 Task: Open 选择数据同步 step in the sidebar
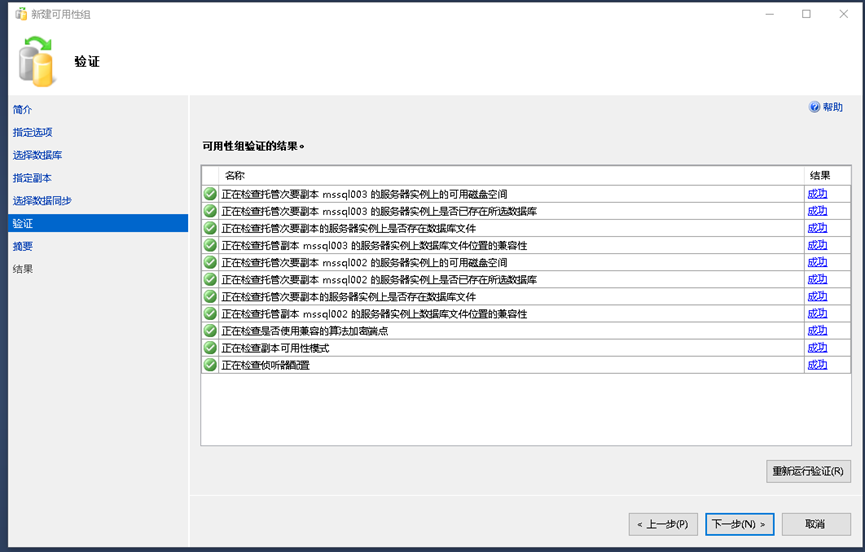pyautogui.click(x=42, y=201)
